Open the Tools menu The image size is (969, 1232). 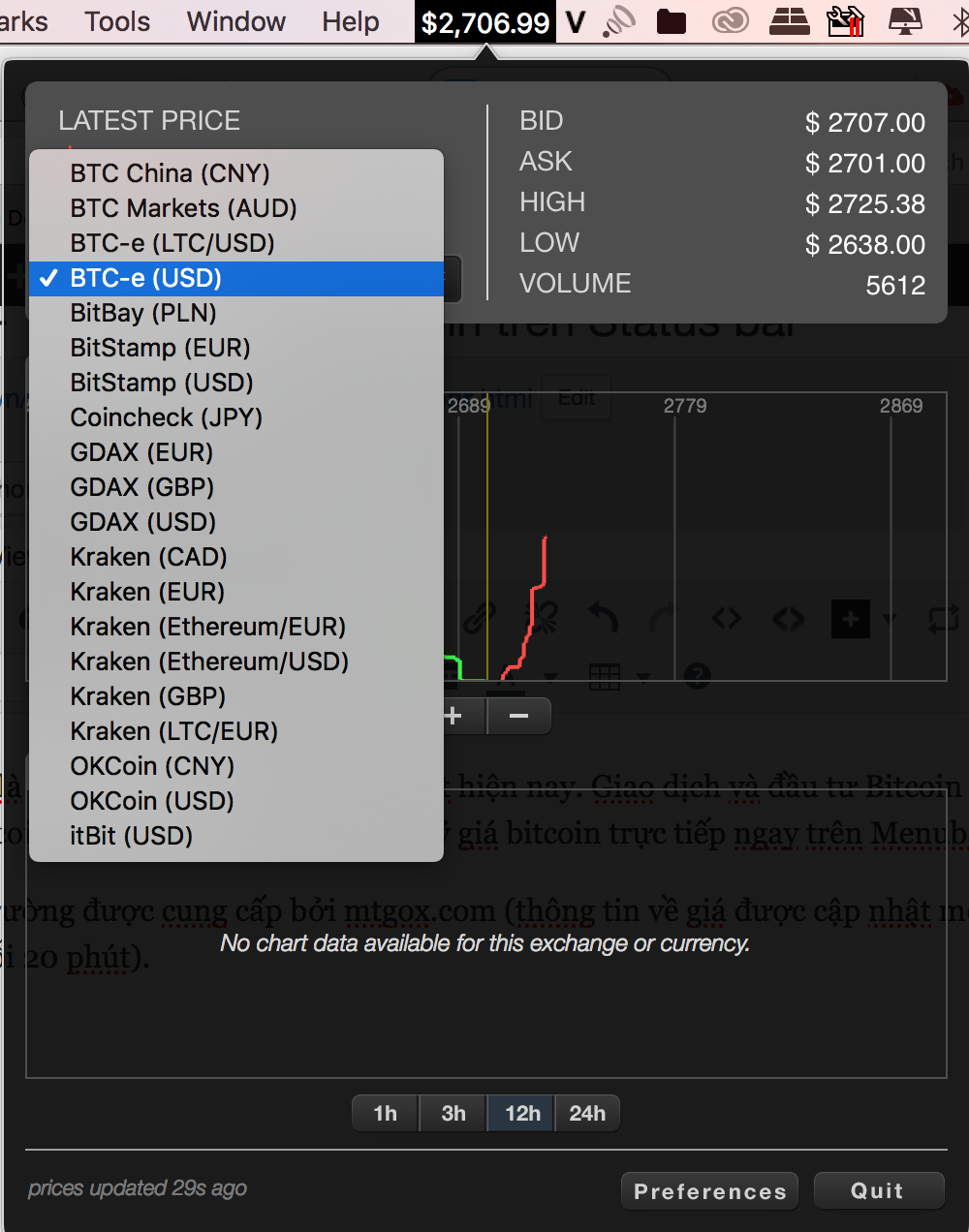(116, 21)
